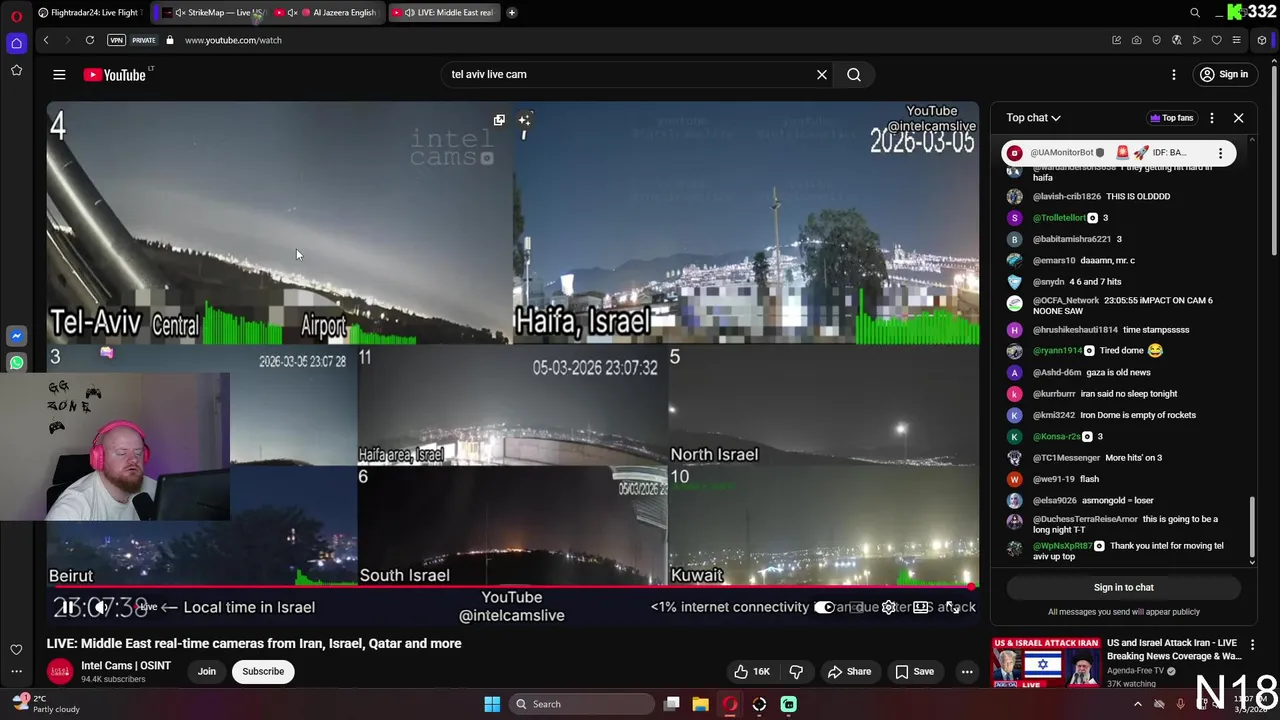Screen dimensions: 1280x720
Task: Click the Opera sidebar home icon
Action: click(x=16, y=43)
